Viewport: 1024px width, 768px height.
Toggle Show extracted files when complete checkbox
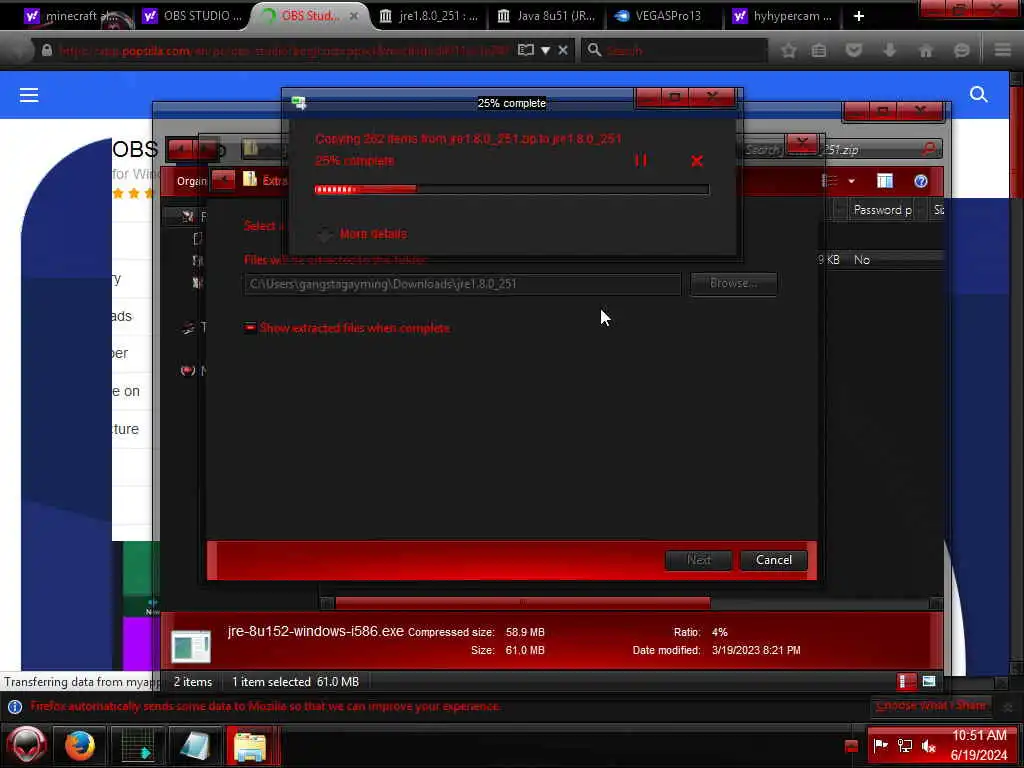(250, 328)
